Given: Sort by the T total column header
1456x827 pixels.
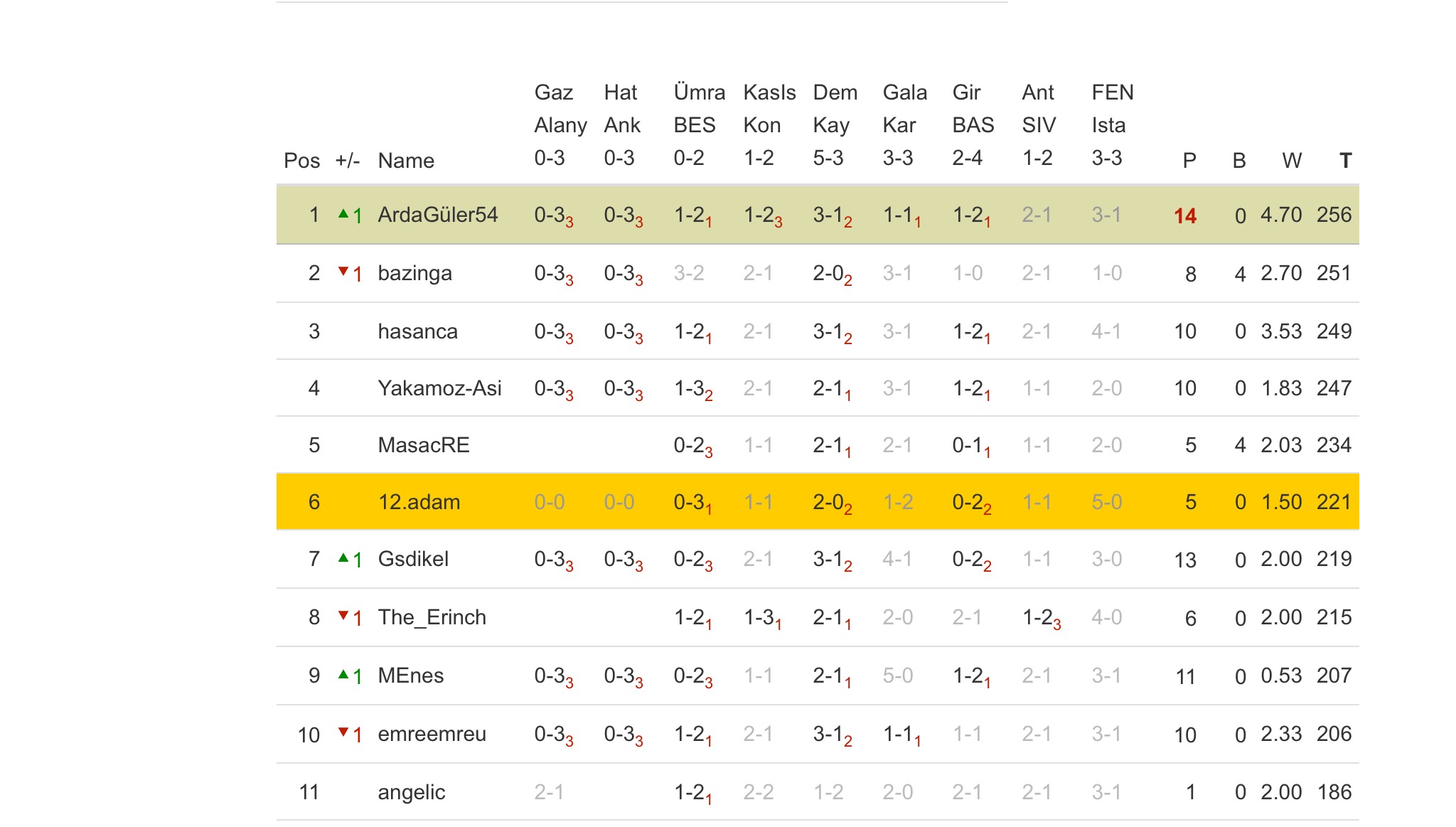Looking at the screenshot, I should (1345, 161).
